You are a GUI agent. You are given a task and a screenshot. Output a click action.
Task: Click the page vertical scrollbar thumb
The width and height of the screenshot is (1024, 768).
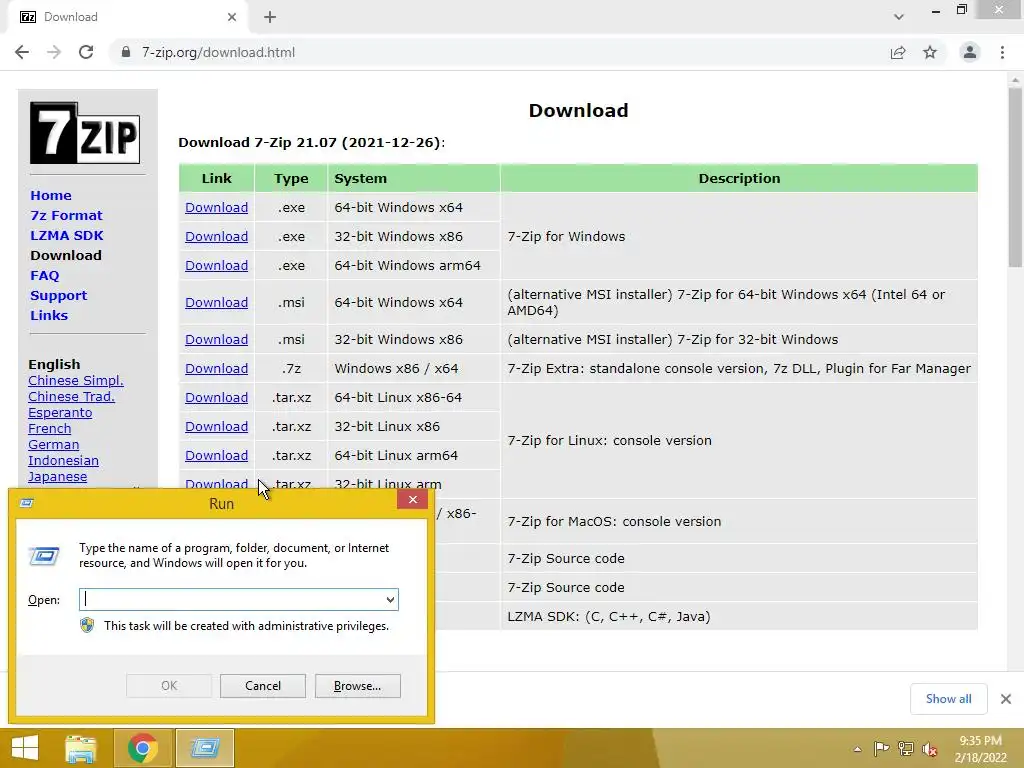tap(1015, 178)
